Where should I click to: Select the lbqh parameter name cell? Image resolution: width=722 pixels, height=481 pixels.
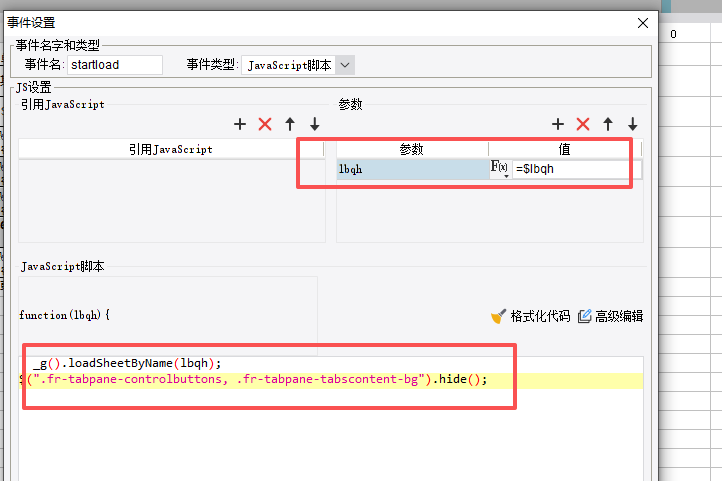click(x=413, y=169)
